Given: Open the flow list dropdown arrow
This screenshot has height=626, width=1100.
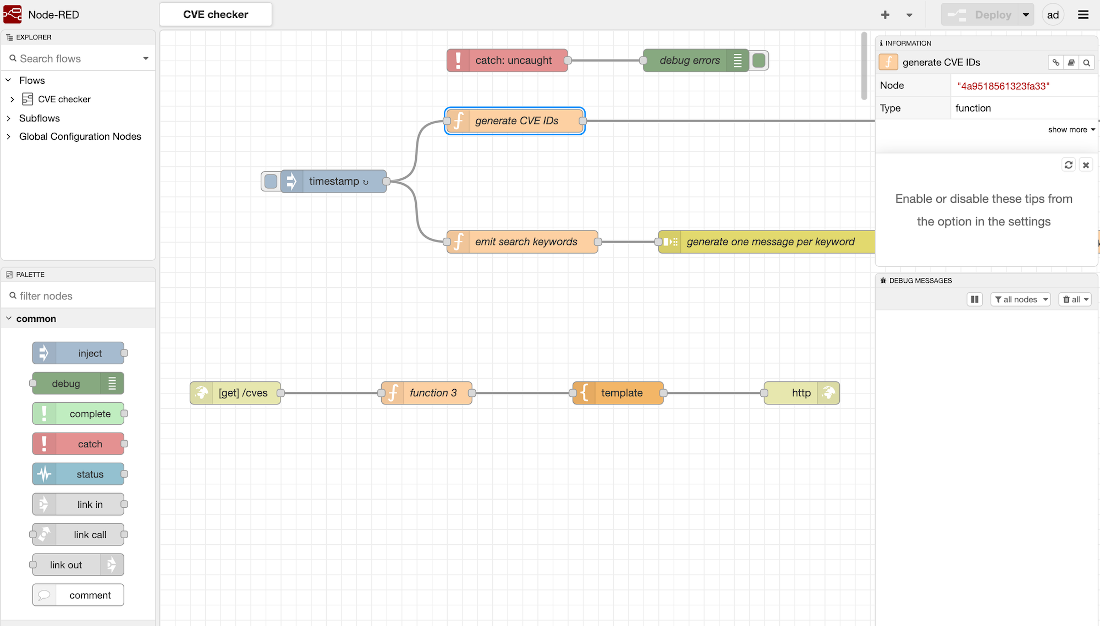Looking at the screenshot, I should (x=909, y=15).
